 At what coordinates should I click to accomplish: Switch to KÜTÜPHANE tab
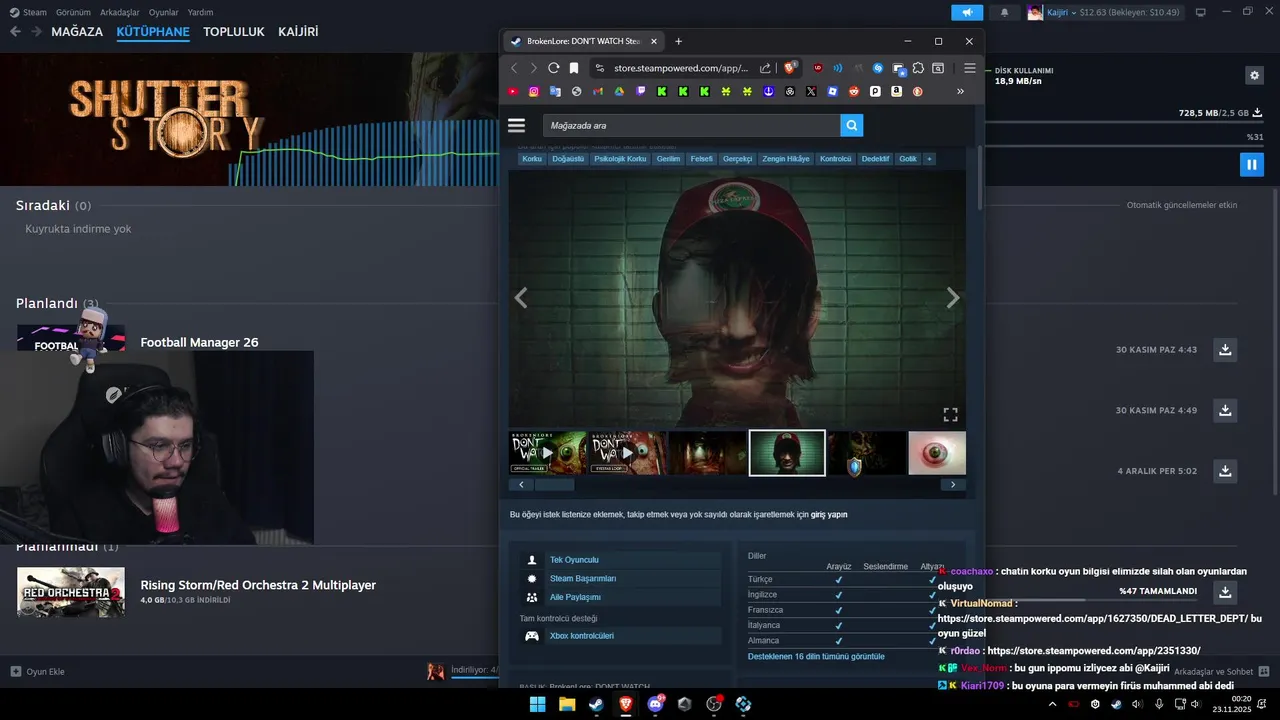pyautogui.click(x=153, y=31)
